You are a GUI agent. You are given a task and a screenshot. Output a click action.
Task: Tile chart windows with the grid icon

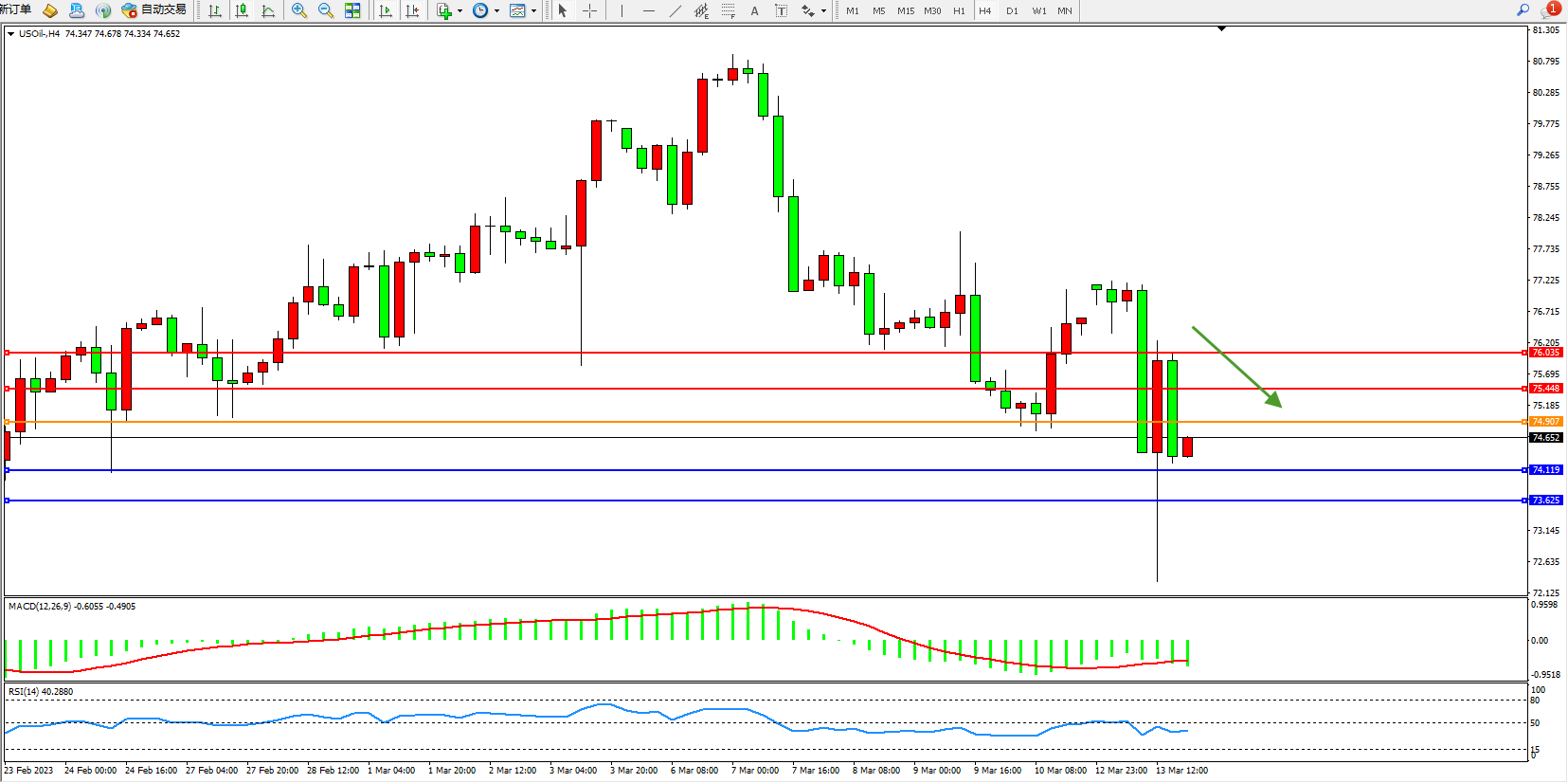coord(352,10)
